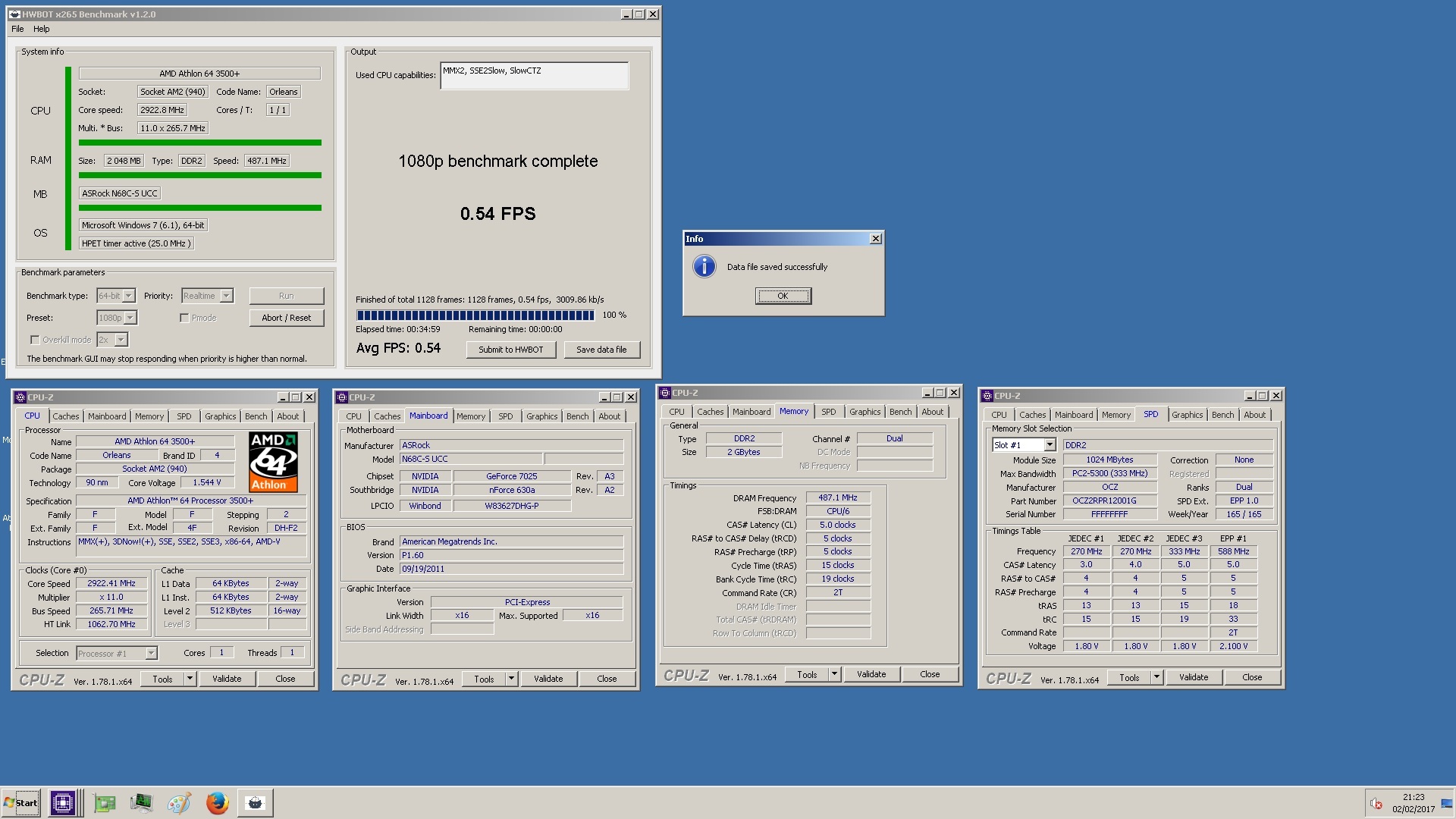The image size is (1456, 819).
Task: Minimize the first CPU-Z window
Action: click(283, 397)
